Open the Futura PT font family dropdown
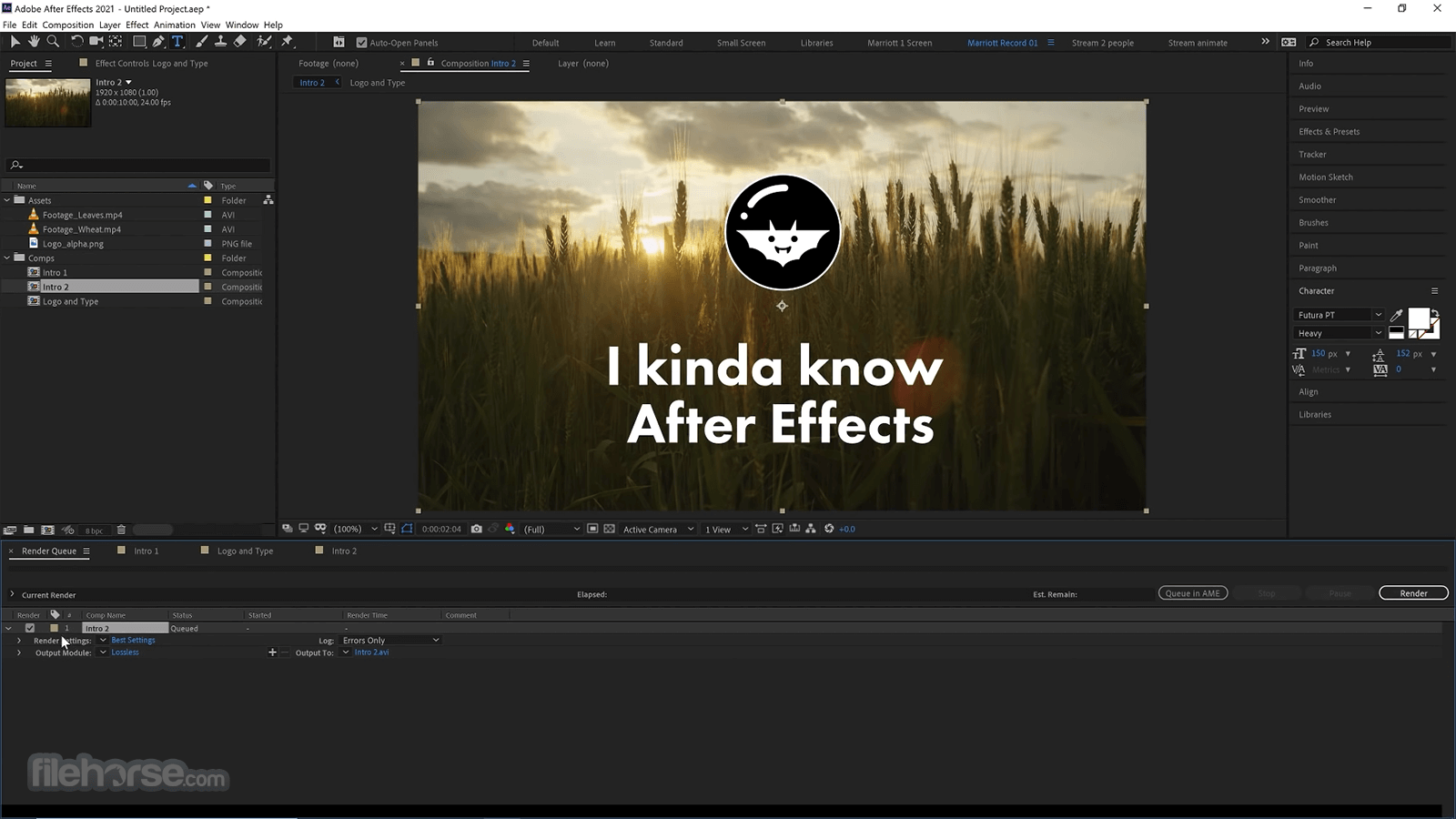This screenshot has width=1456, height=819. pyautogui.click(x=1339, y=315)
